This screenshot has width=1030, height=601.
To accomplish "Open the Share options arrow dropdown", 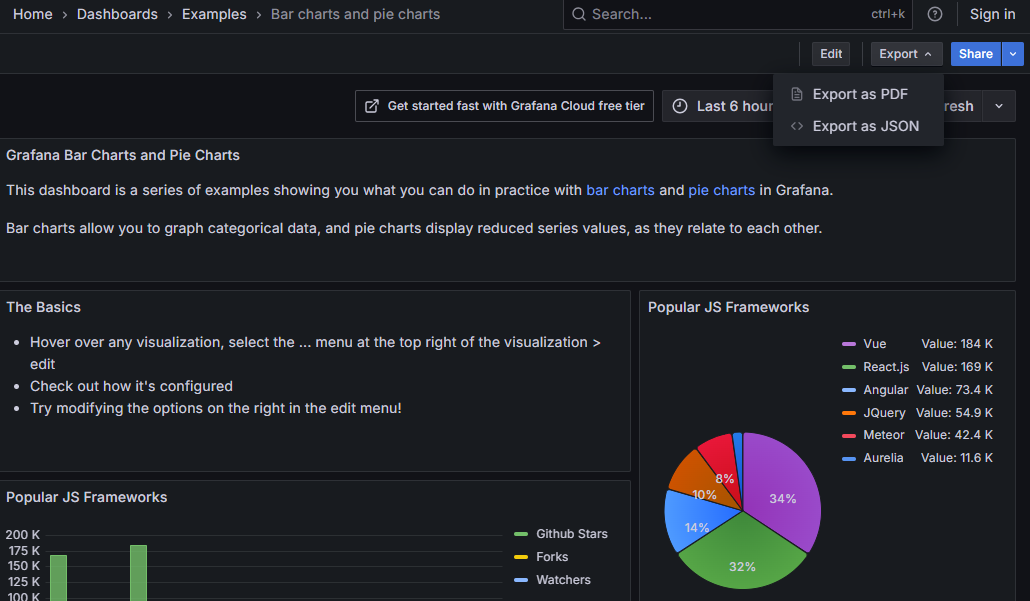I will pos(1014,54).
